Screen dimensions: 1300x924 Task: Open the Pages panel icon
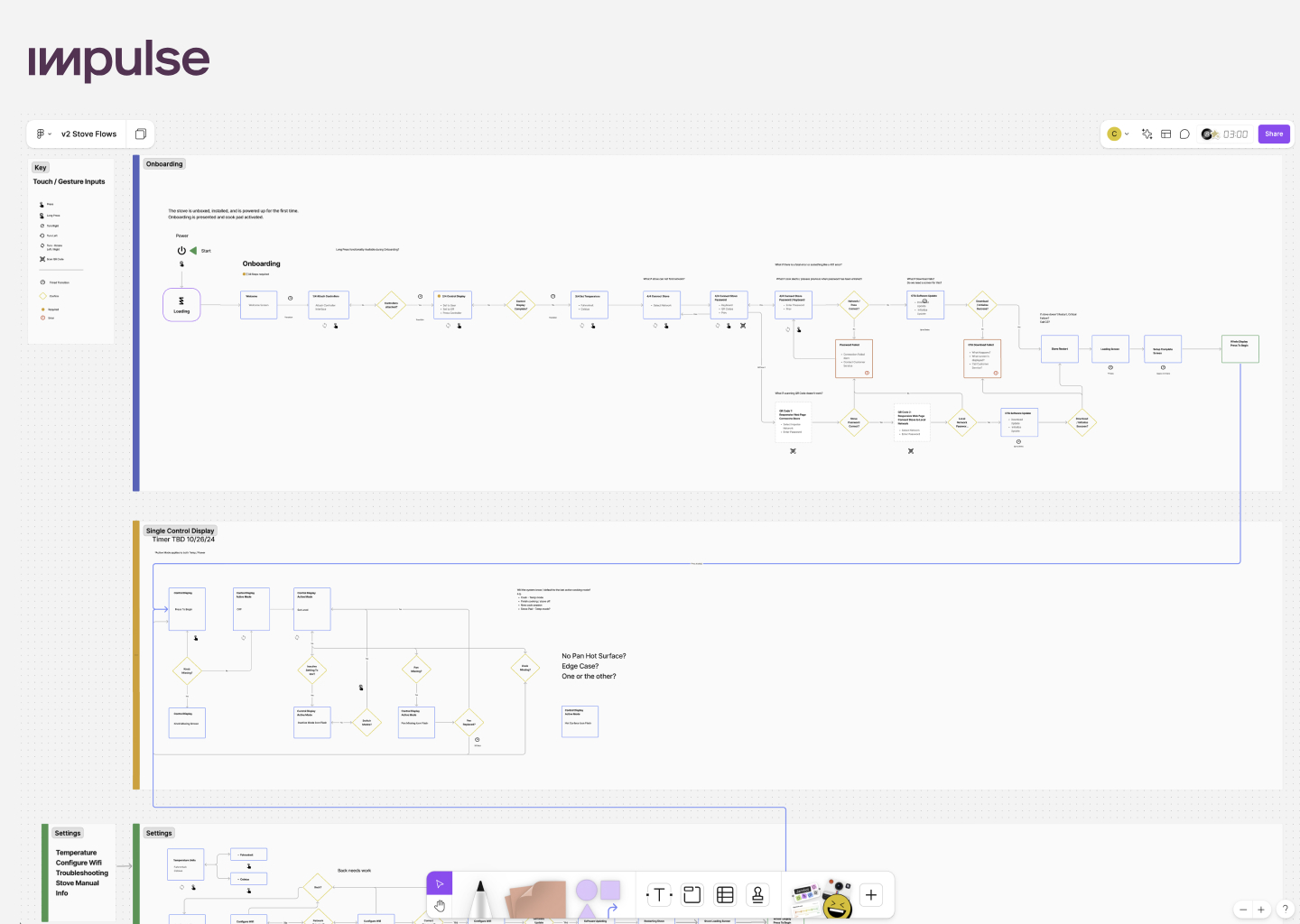(141, 134)
